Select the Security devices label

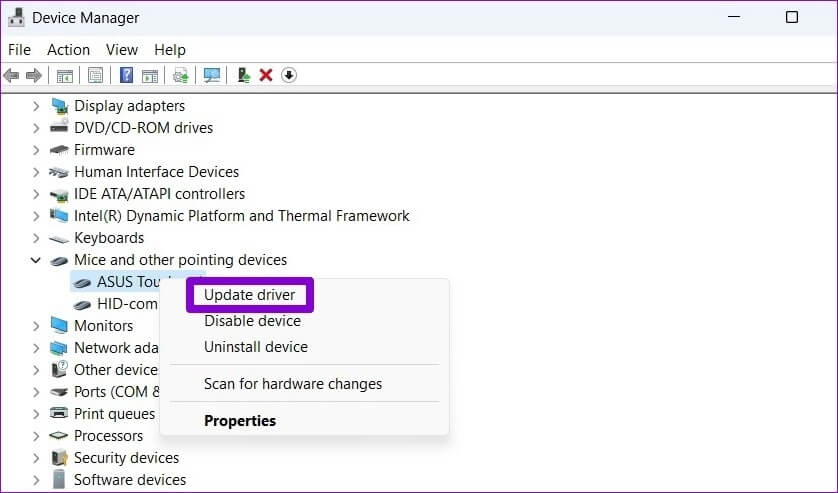coord(126,458)
